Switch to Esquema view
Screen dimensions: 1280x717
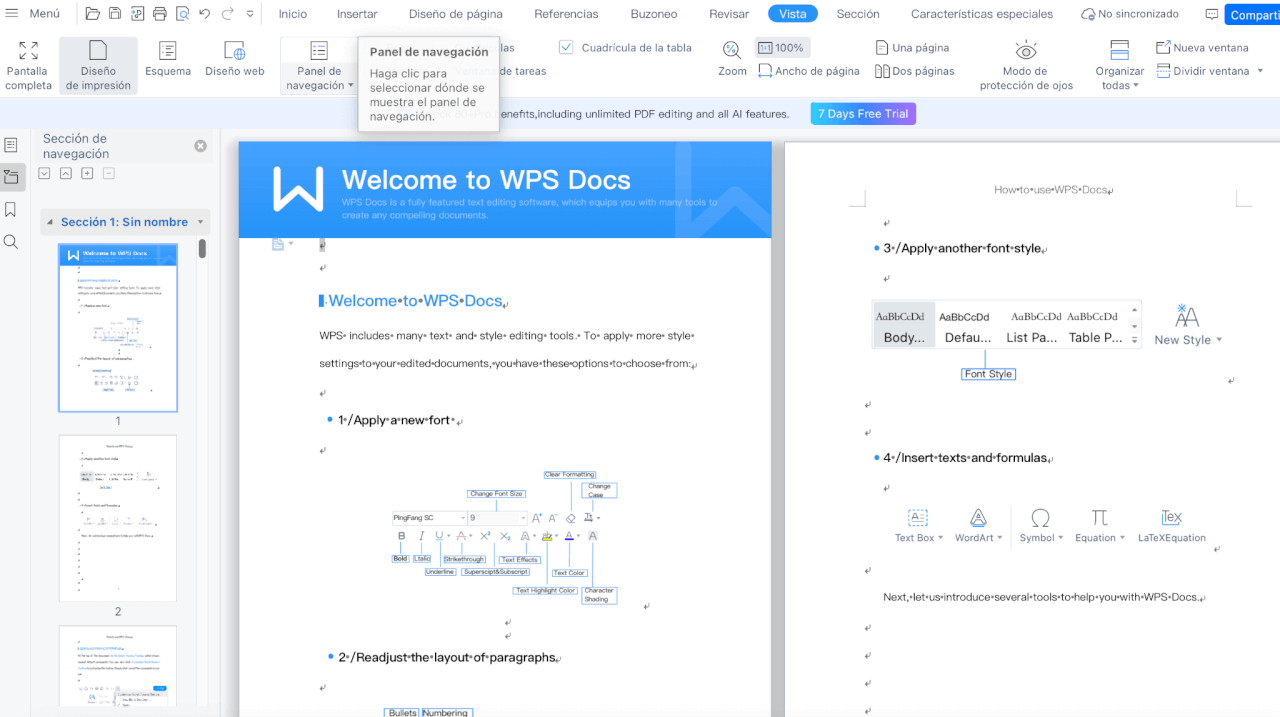click(x=168, y=58)
